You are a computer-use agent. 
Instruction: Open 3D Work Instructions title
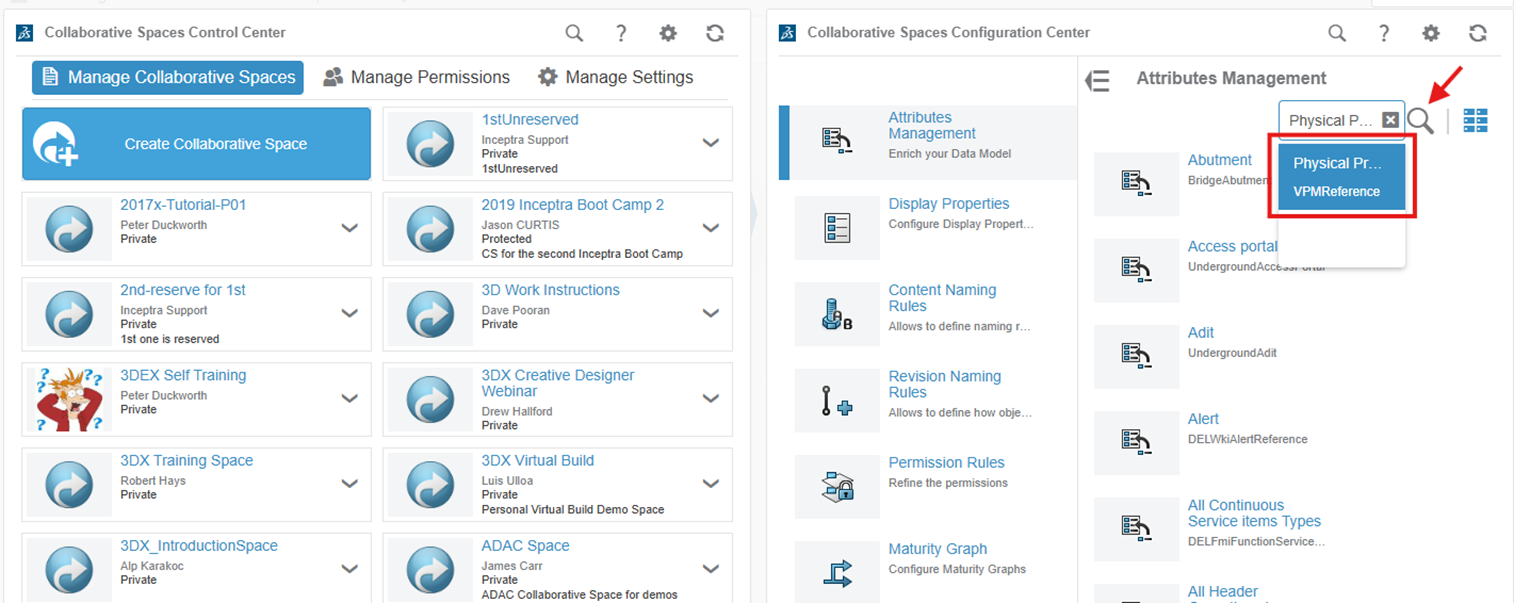coord(551,290)
